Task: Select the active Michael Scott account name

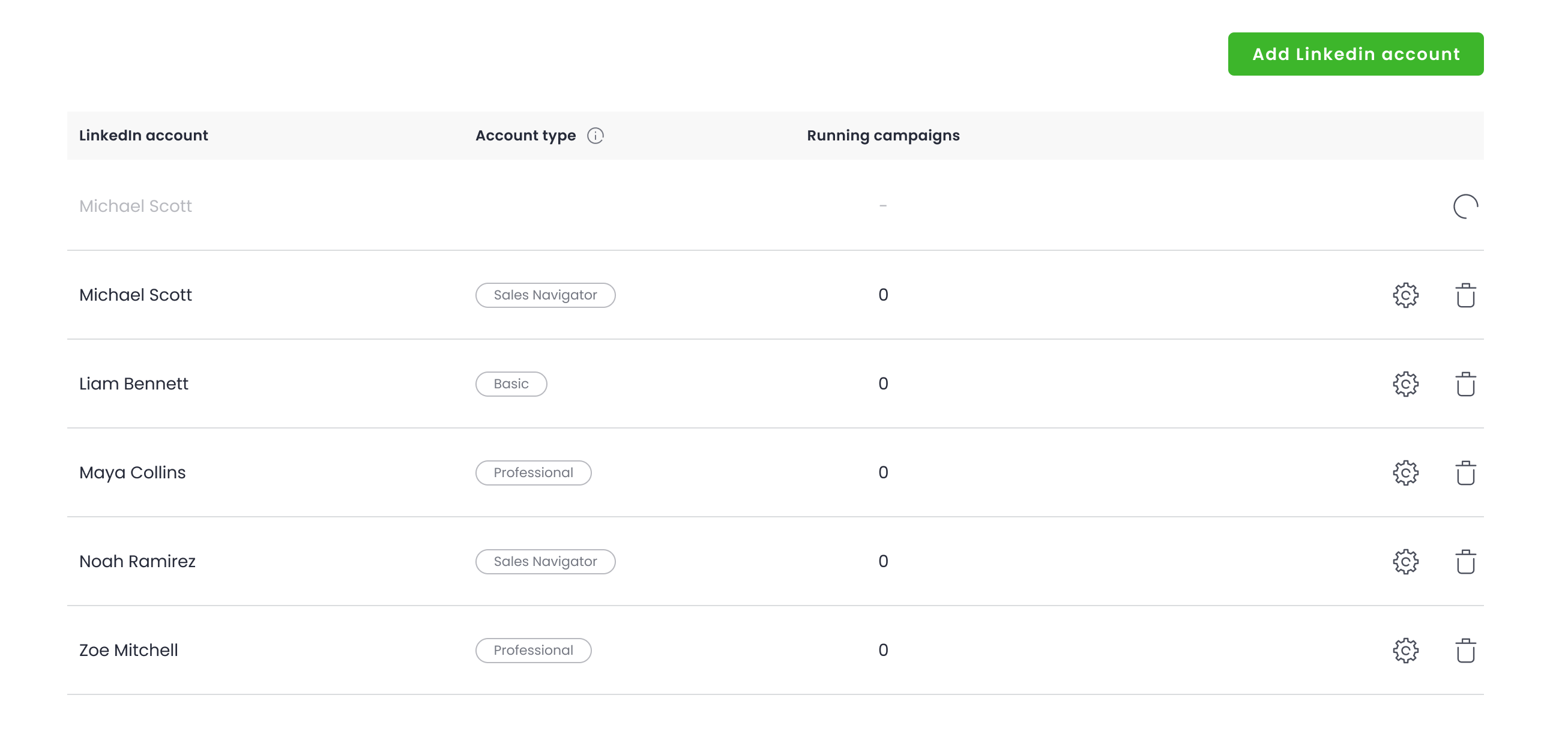Action: (x=135, y=295)
